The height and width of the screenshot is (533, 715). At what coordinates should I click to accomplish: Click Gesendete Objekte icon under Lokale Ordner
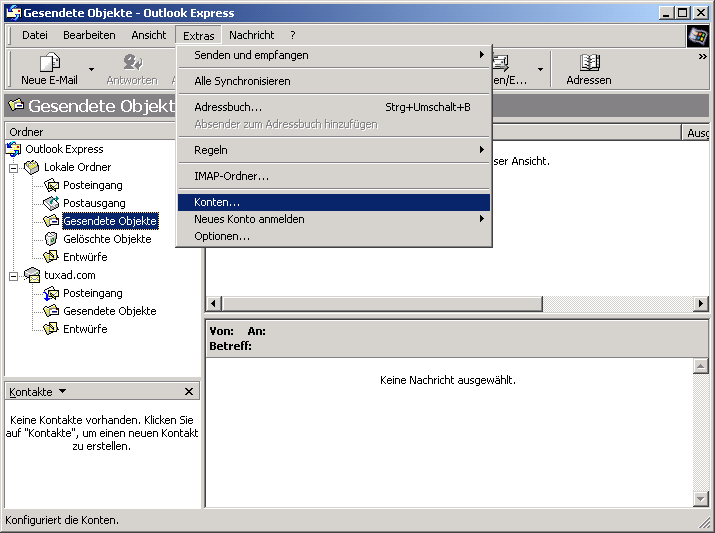(51, 221)
